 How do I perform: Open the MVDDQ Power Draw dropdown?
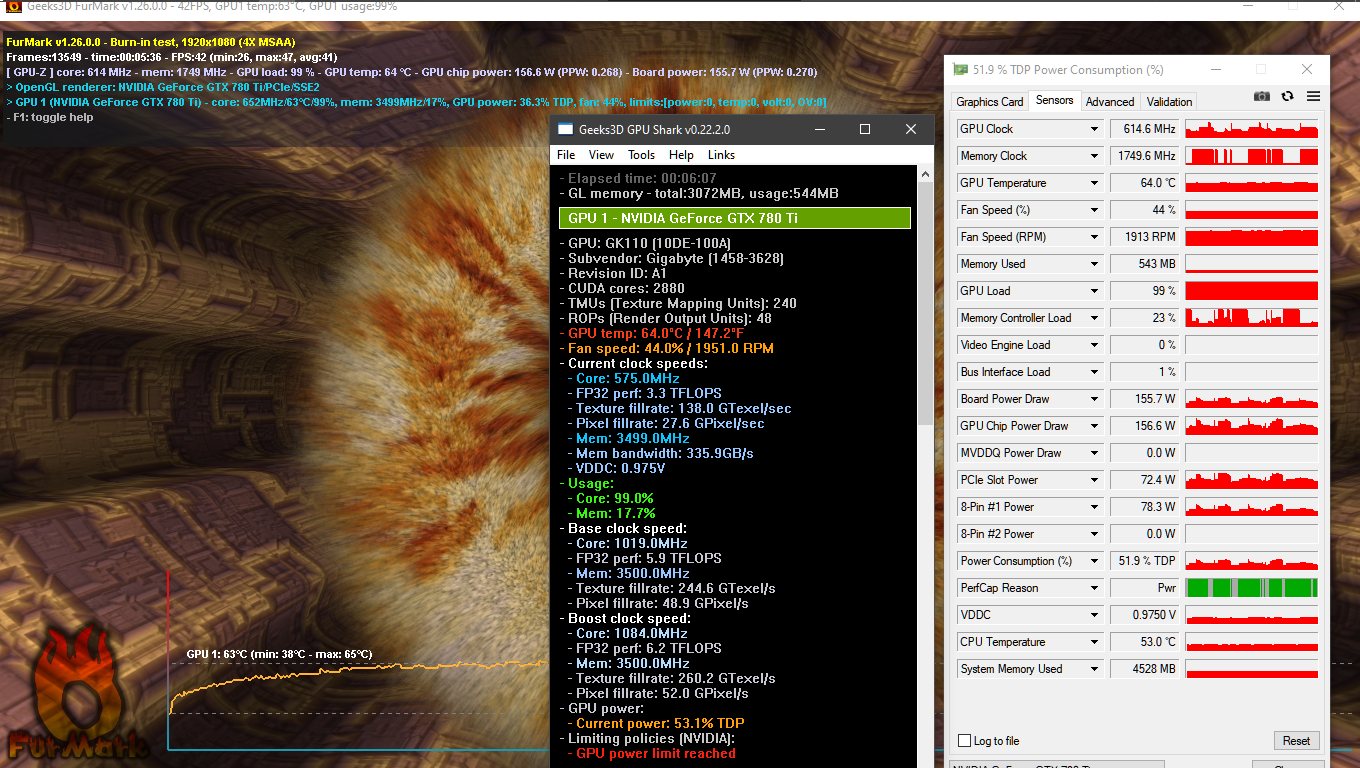1094,453
